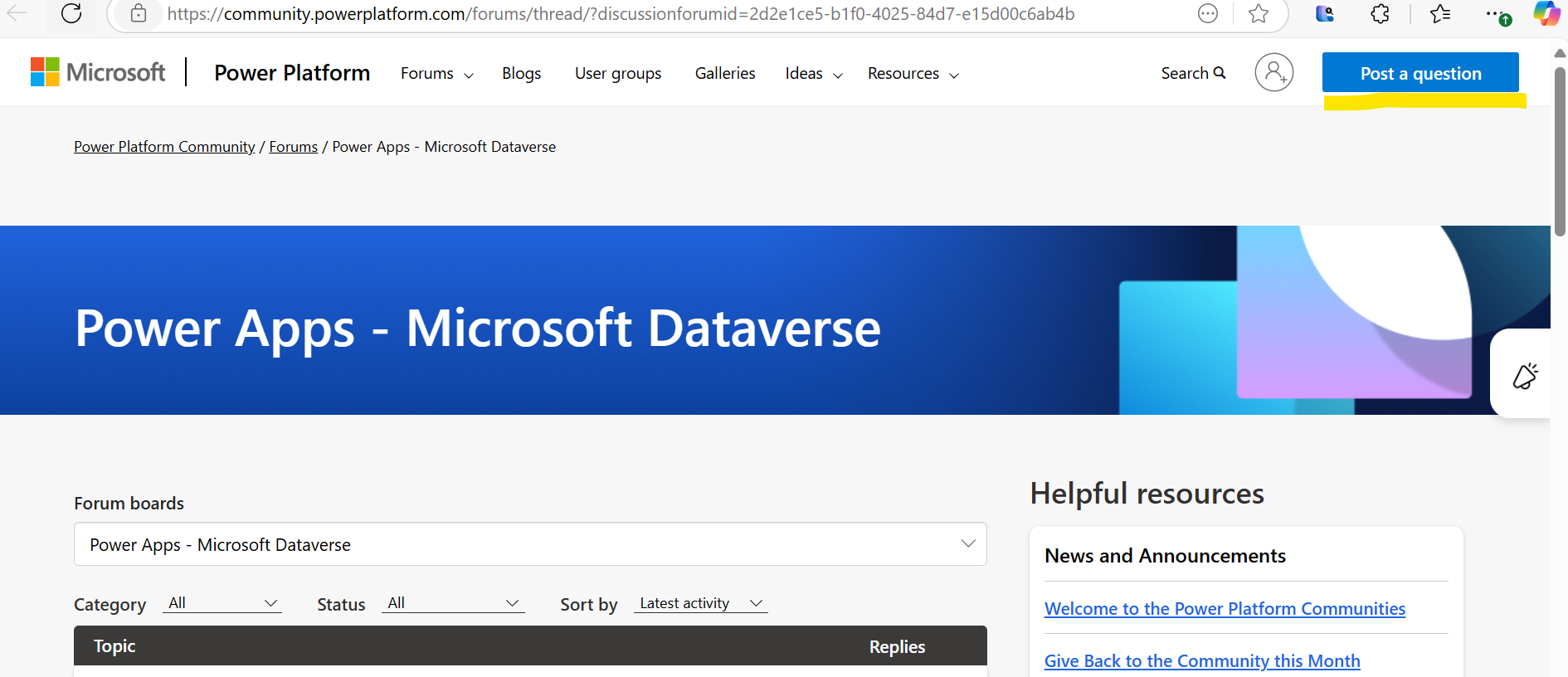Viewport: 1568px width, 677px height.
Task: Click the Helpful resources heading
Action: tap(1147, 494)
